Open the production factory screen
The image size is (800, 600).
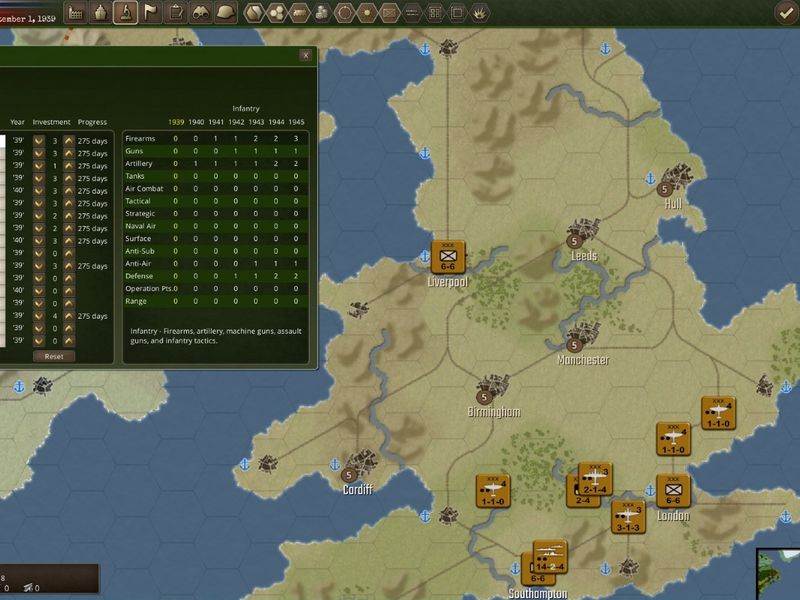click(76, 13)
